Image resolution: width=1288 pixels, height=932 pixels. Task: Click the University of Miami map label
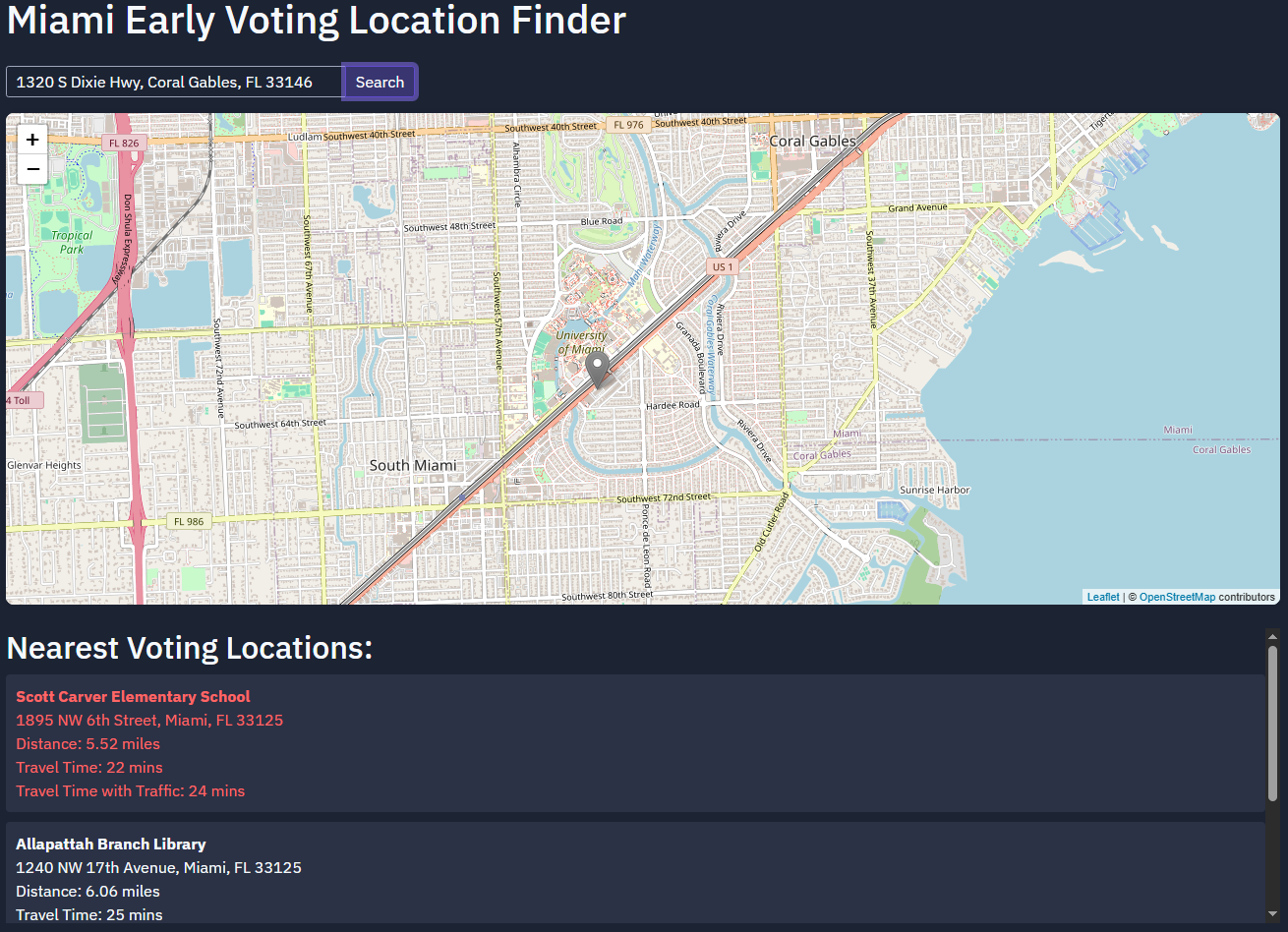coord(581,342)
